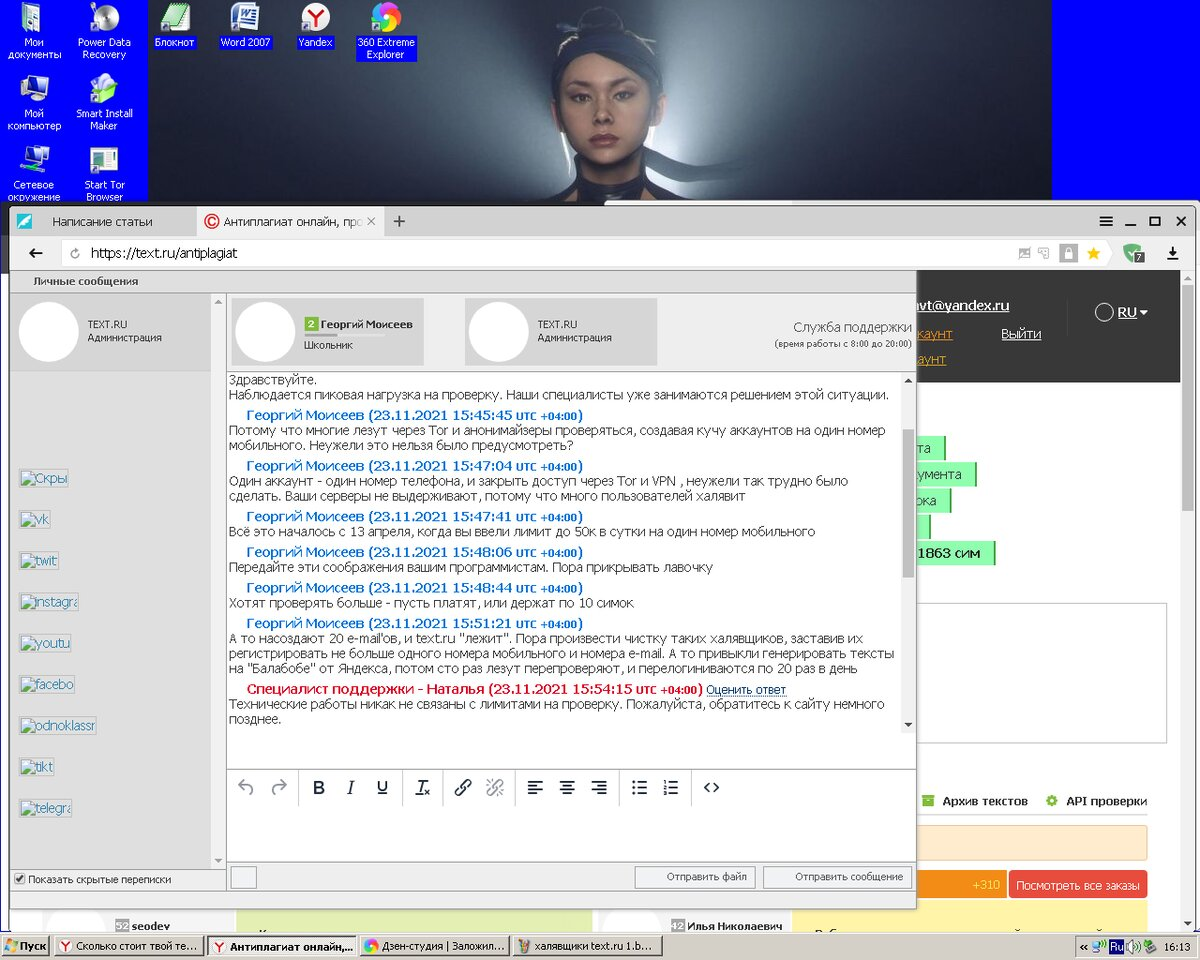This screenshot has height=960, width=1200.
Task: Open 'Архив текстов' section
Action: (x=975, y=801)
